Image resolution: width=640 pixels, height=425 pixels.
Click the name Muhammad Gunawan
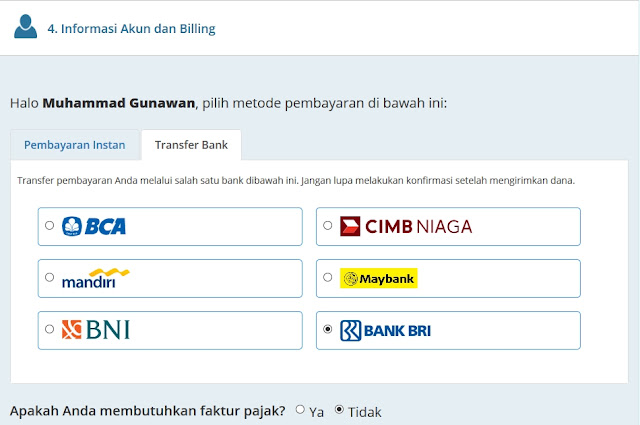point(119,103)
